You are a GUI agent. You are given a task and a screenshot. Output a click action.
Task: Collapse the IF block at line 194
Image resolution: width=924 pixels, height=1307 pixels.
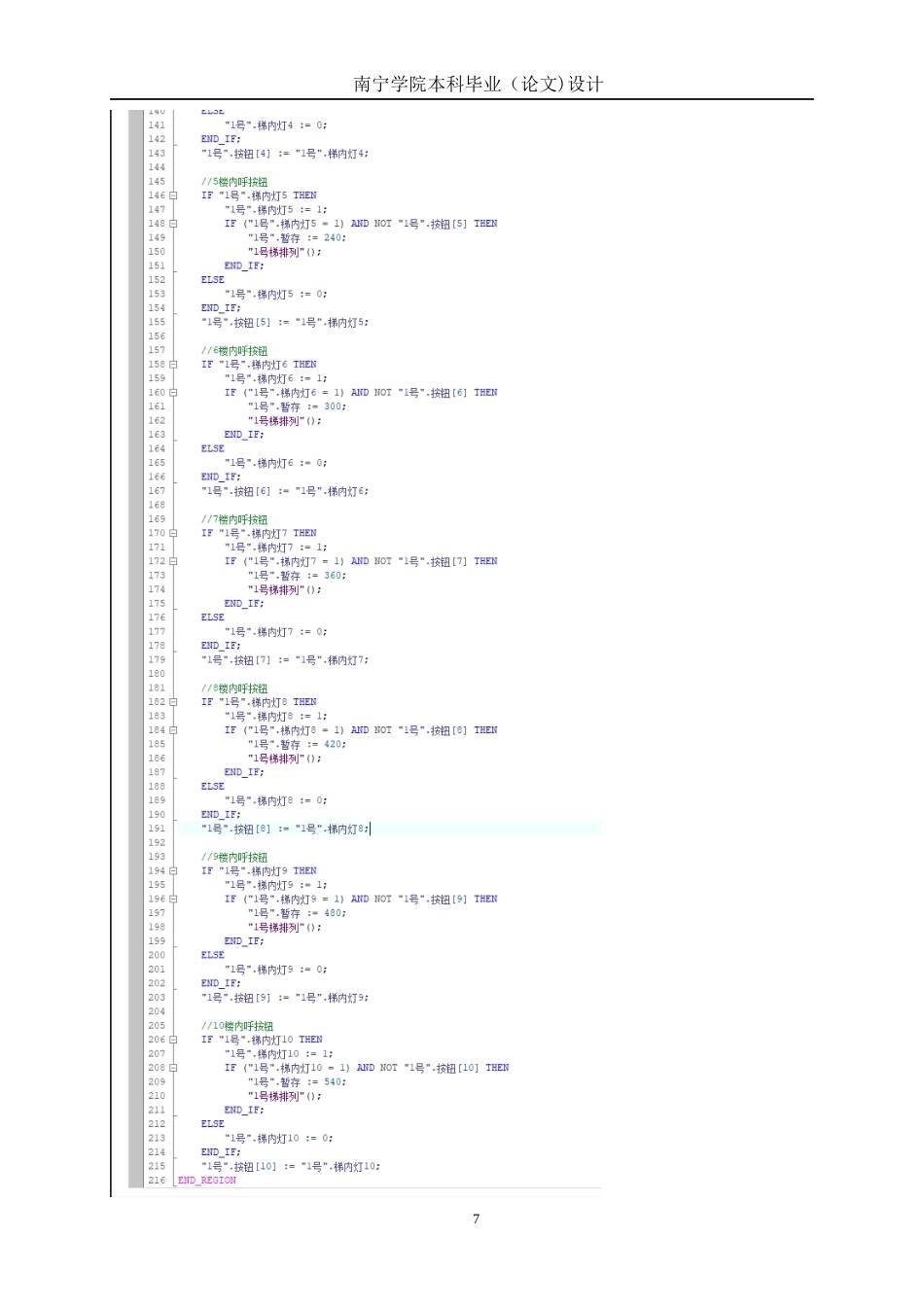[x=173, y=871]
